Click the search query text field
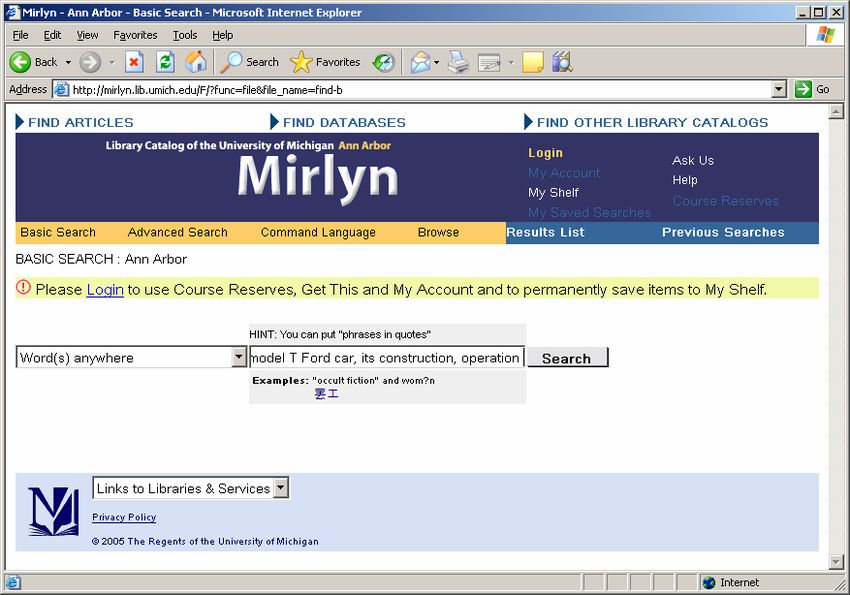This screenshot has height=595, width=850. 387,357
